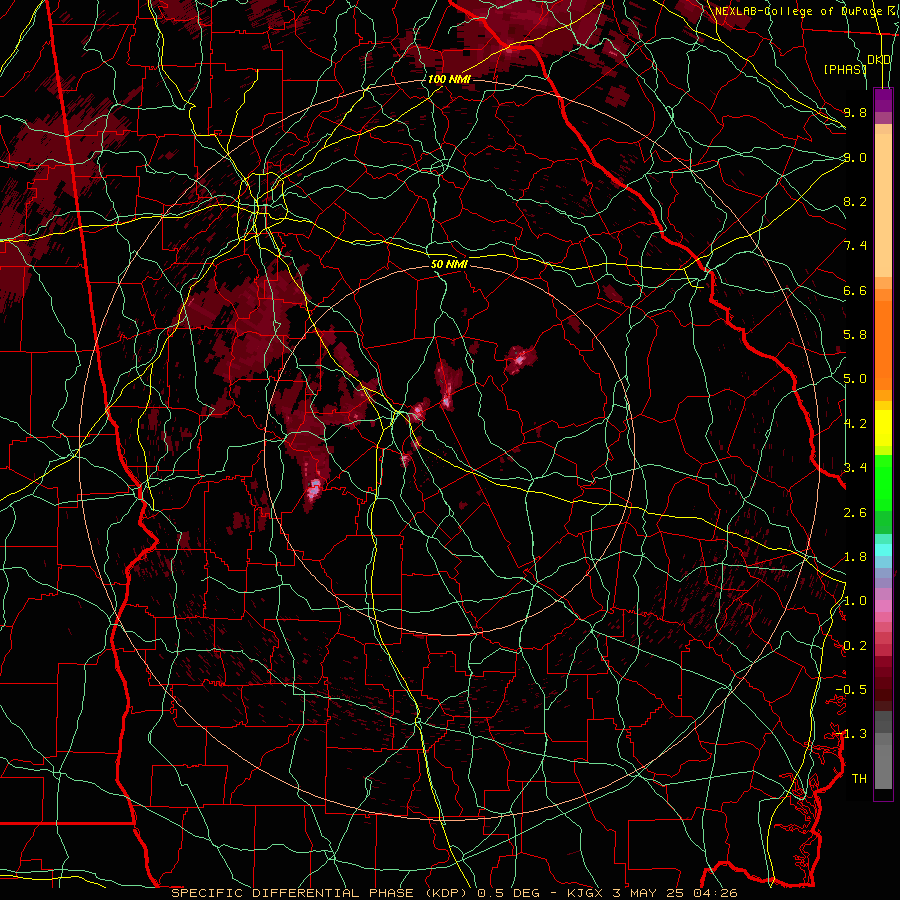Pick the cyan segment of the color bar
The height and width of the screenshot is (900, 900).
883,549
